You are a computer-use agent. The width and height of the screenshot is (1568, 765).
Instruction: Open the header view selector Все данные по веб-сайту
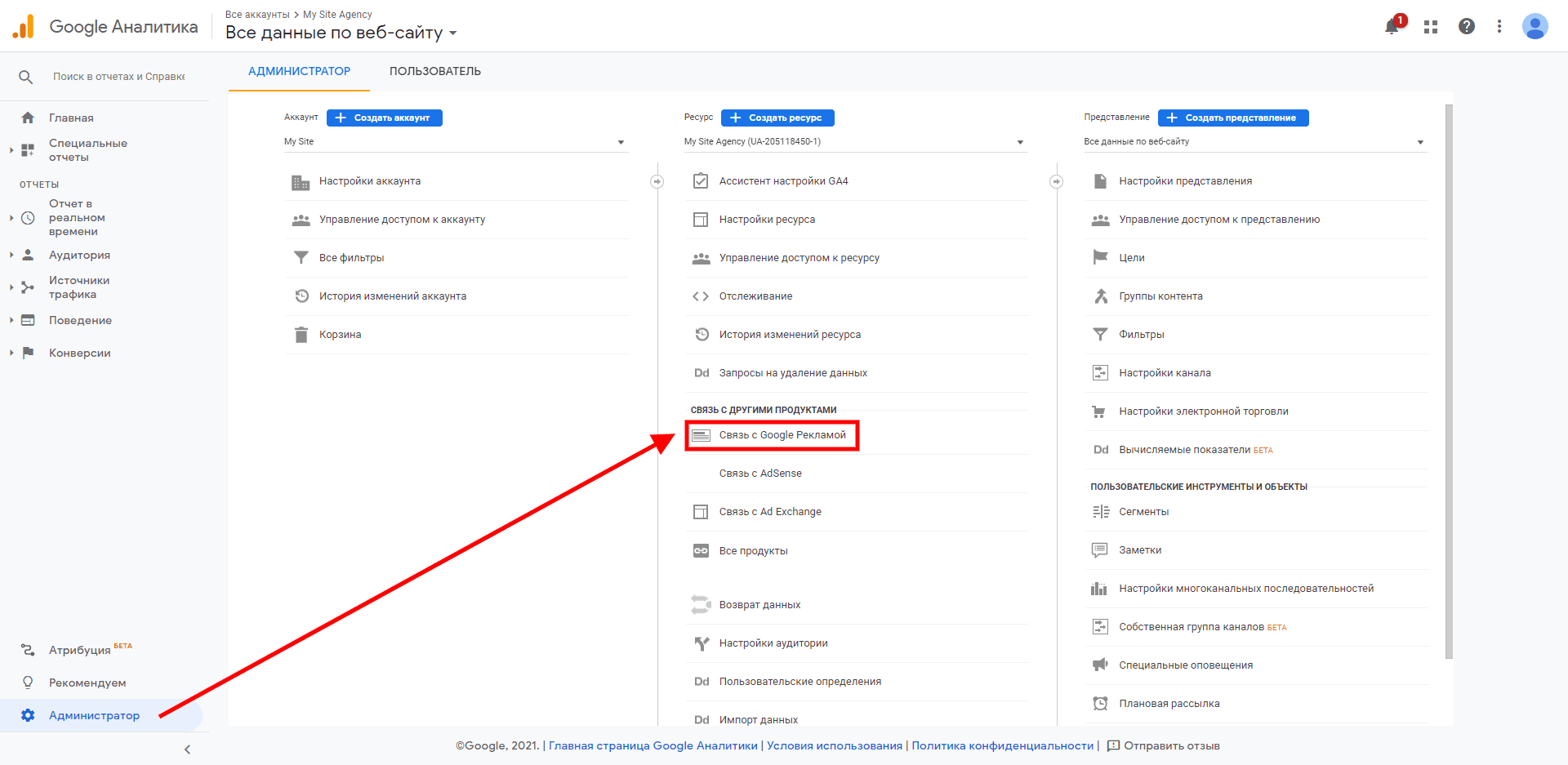tap(341, 33)
